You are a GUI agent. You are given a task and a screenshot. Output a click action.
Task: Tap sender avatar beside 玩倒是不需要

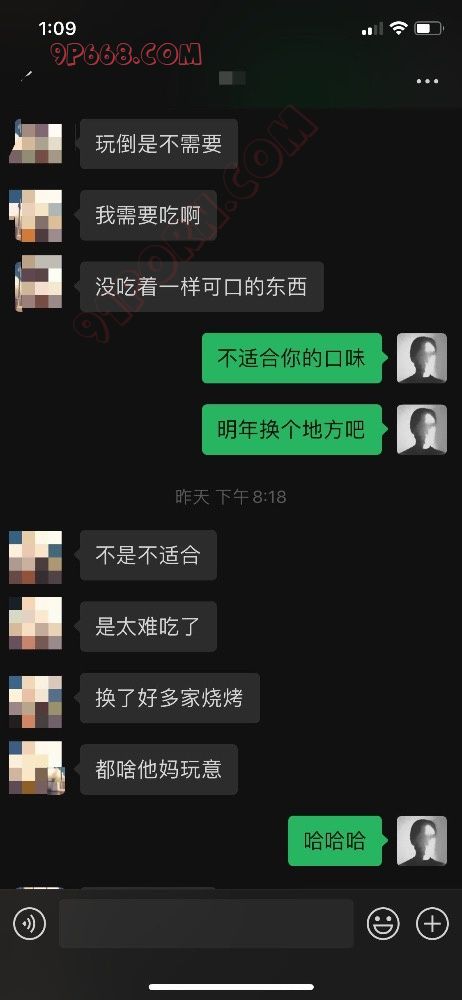[x=36, y=143]
